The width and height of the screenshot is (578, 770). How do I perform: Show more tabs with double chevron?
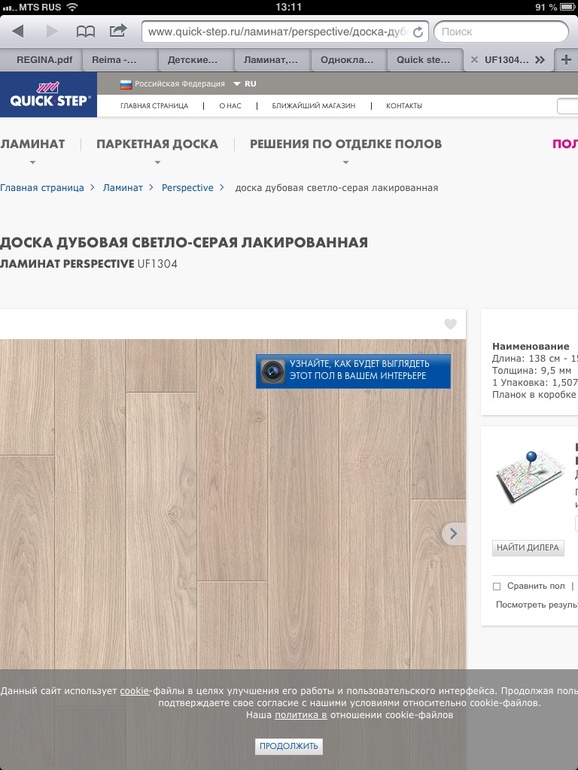[x=540, y=60]
